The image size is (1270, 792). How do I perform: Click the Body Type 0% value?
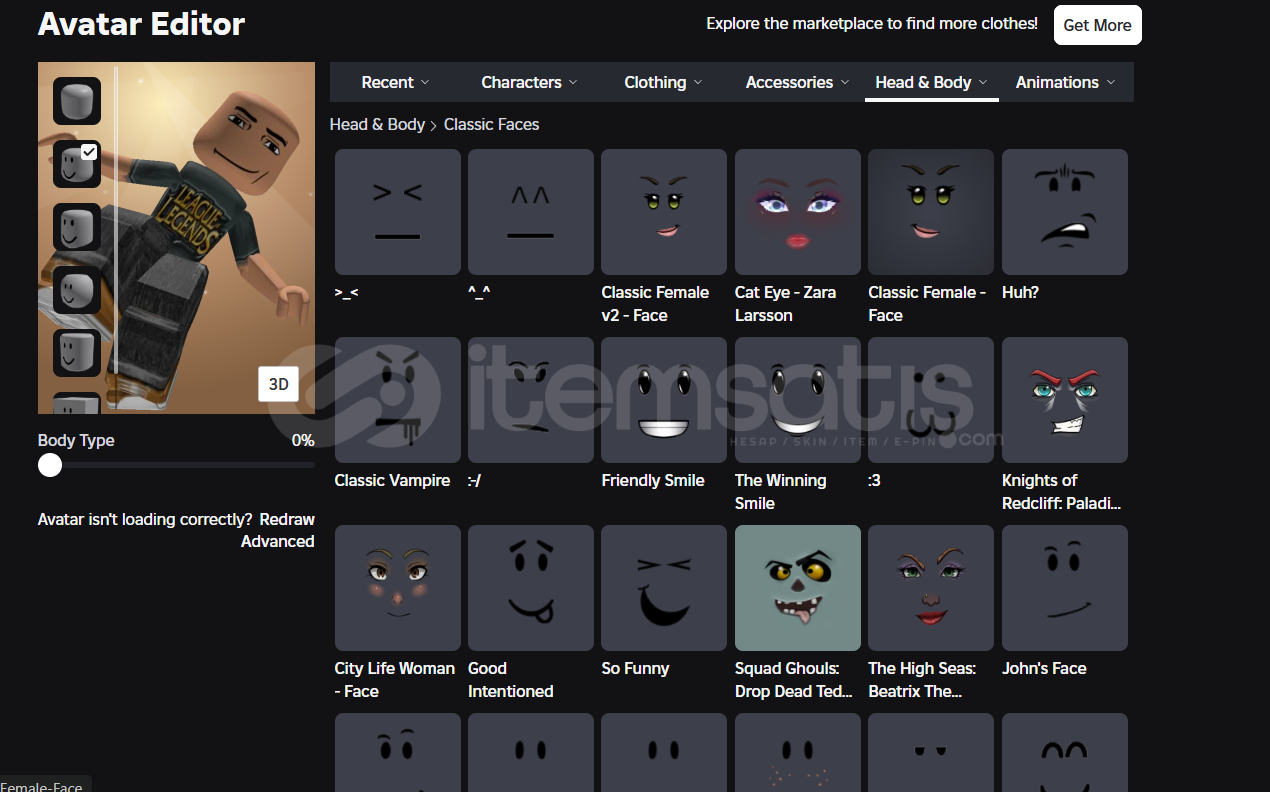(303, 440)
